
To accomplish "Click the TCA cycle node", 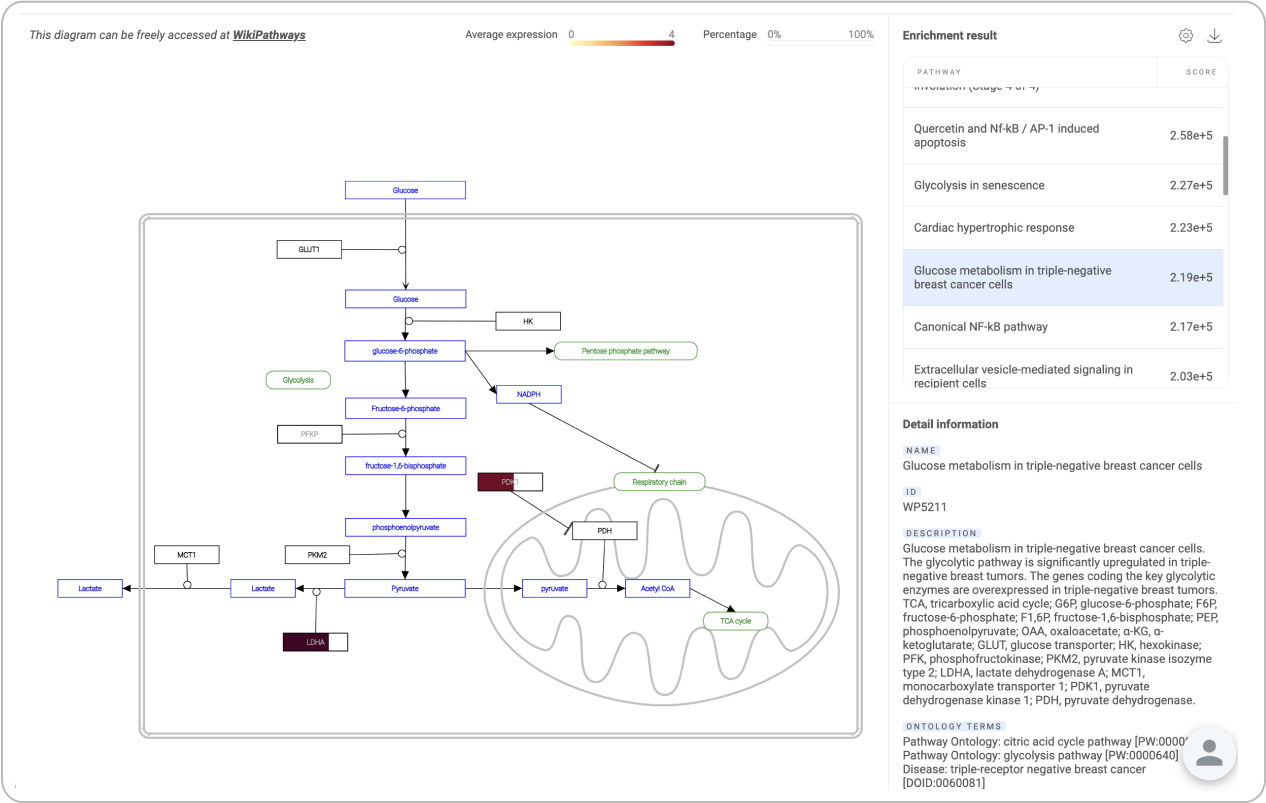I will [735, 621].
